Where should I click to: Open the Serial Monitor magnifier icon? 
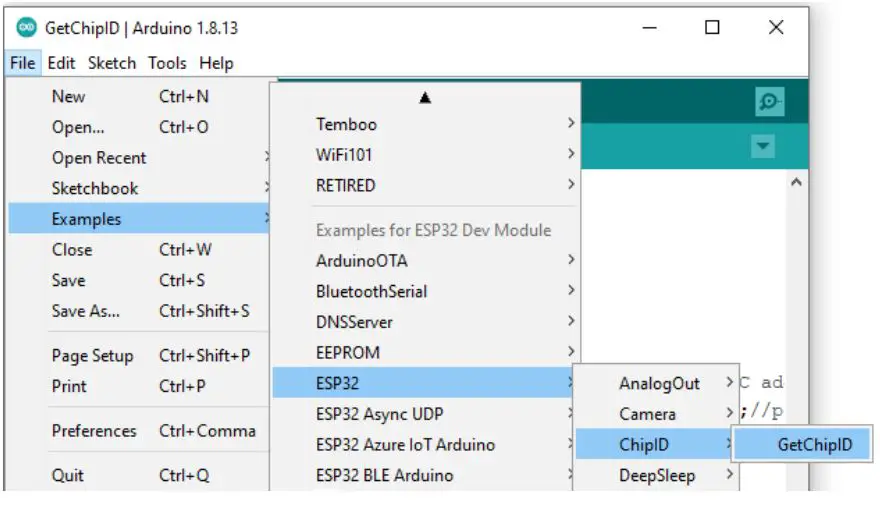(x=769, y=101)
